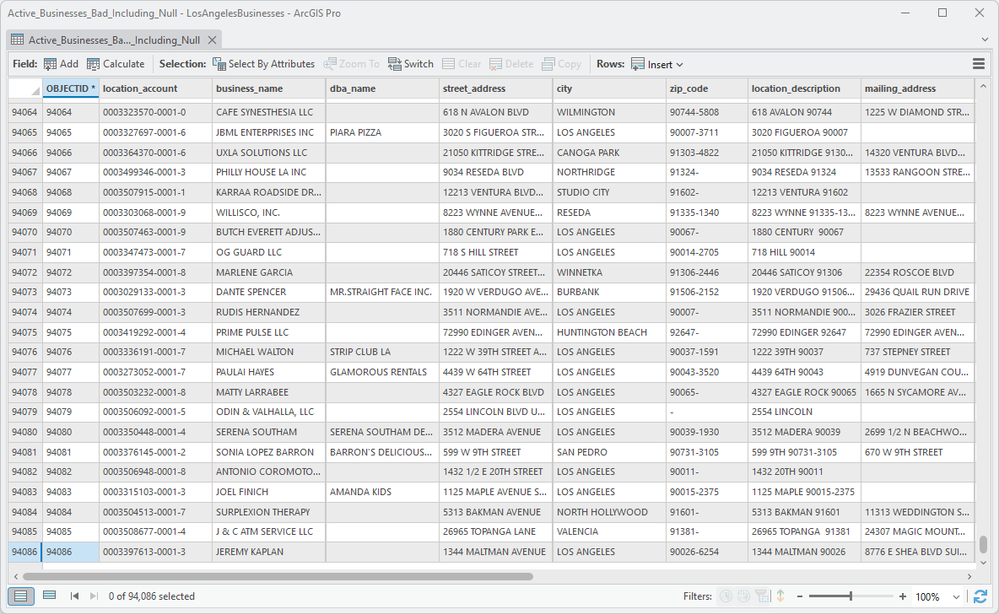
Task: Click the Zoom To button
Action: 351,64
